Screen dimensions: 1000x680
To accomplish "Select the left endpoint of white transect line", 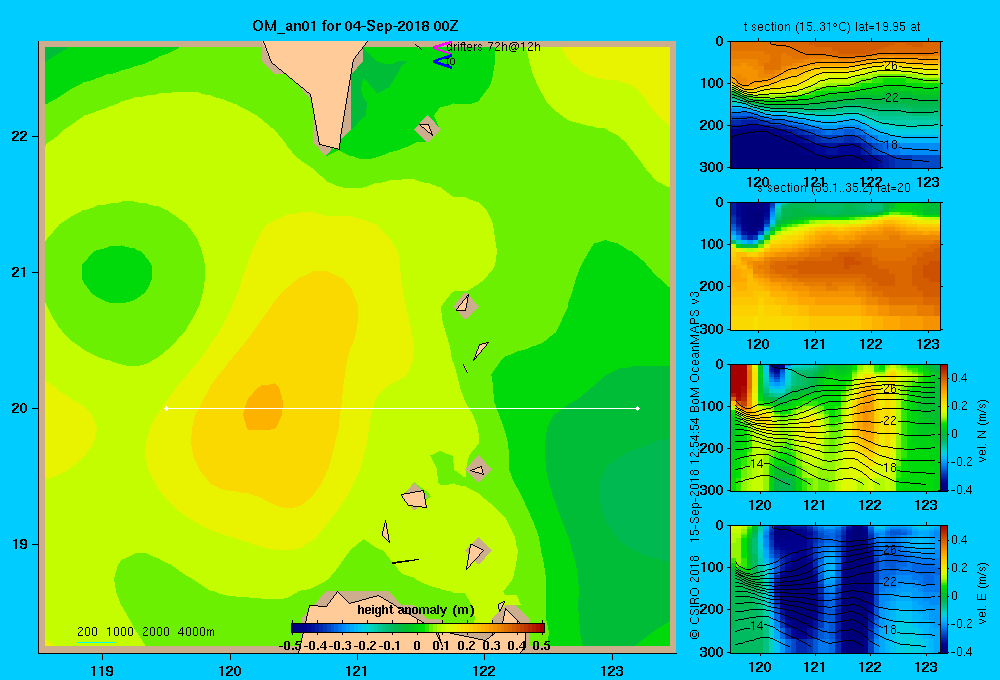I will click(x=166, y=408).
